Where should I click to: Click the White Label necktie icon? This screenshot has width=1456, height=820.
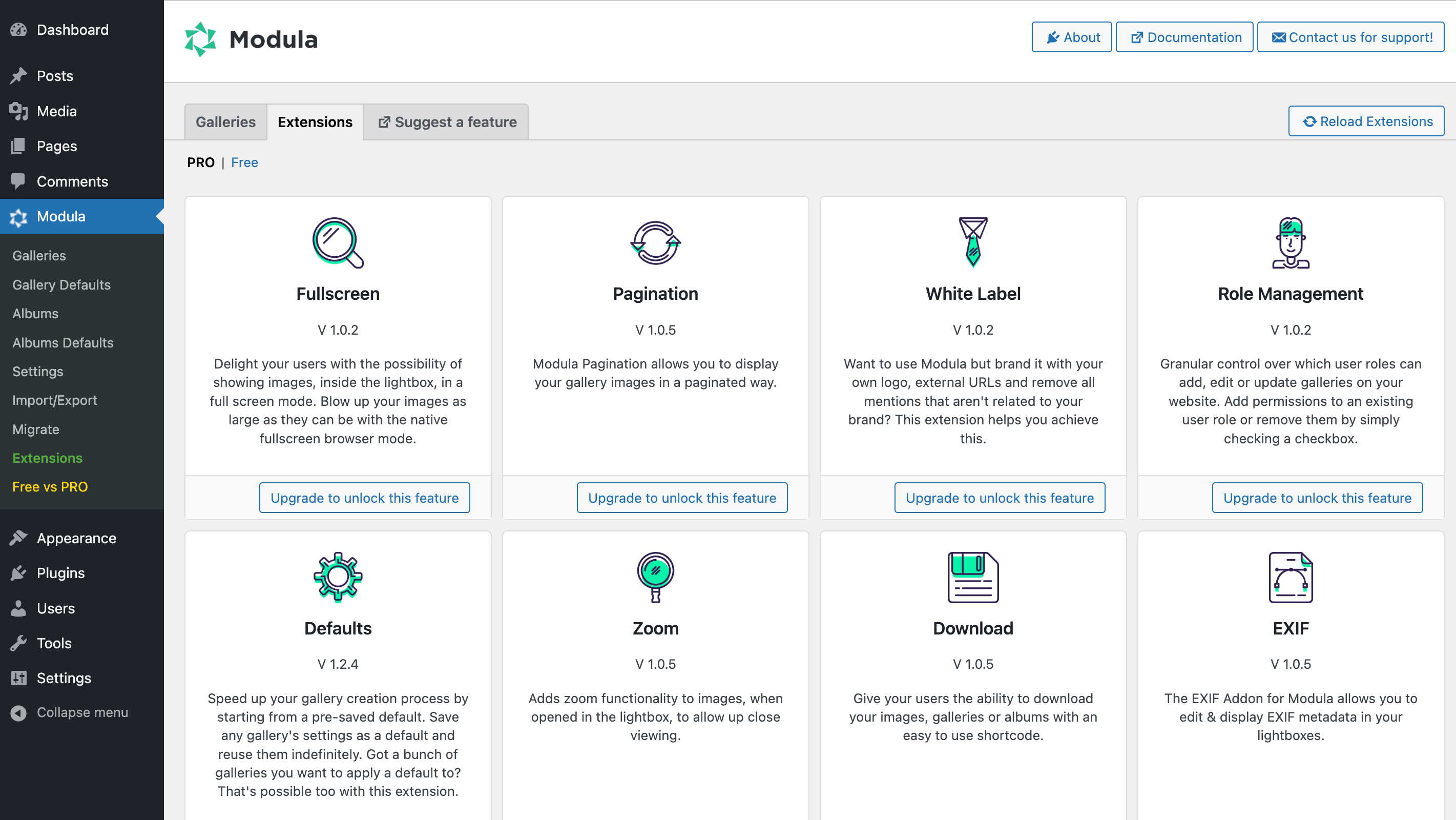click(973, 242)
